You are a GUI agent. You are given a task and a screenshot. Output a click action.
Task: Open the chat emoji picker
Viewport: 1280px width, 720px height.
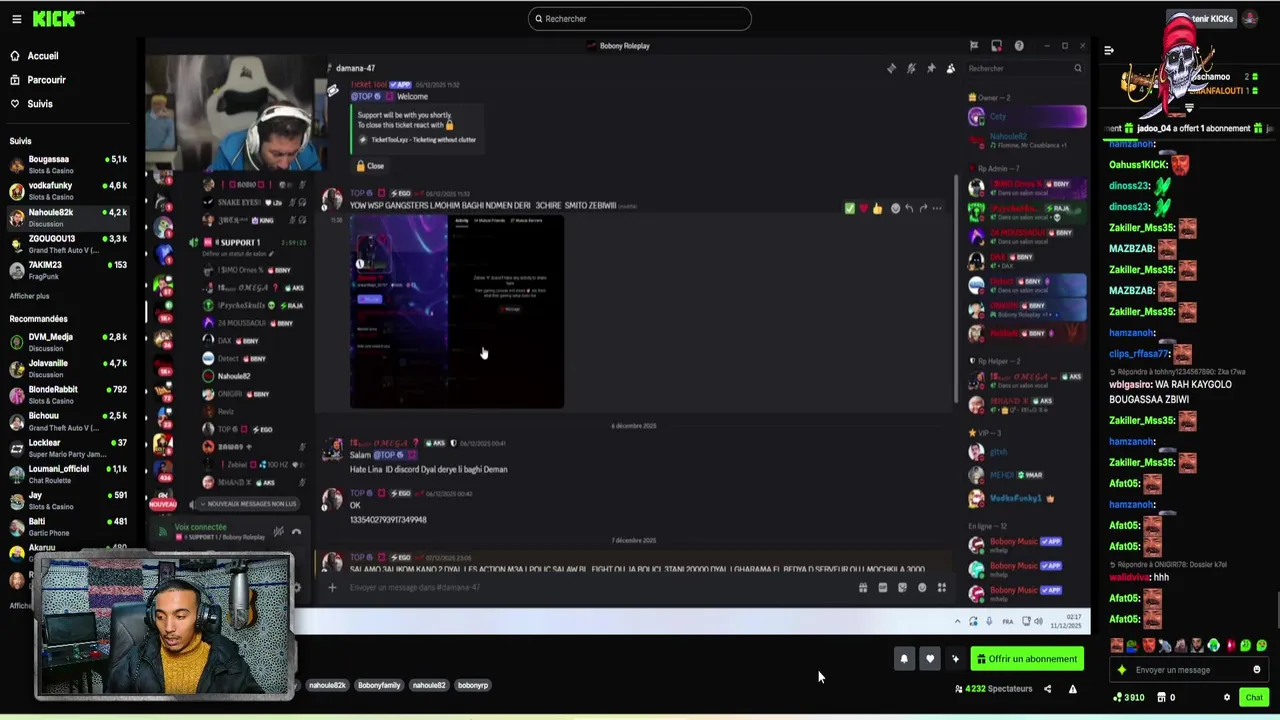(1257, 670)
